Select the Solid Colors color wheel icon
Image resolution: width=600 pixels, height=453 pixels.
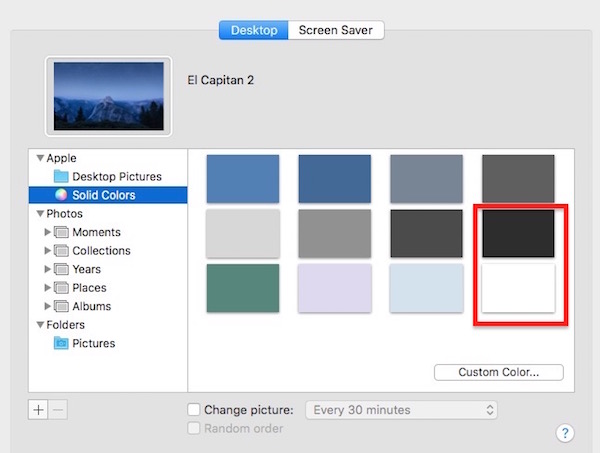(x=62, y=195)
